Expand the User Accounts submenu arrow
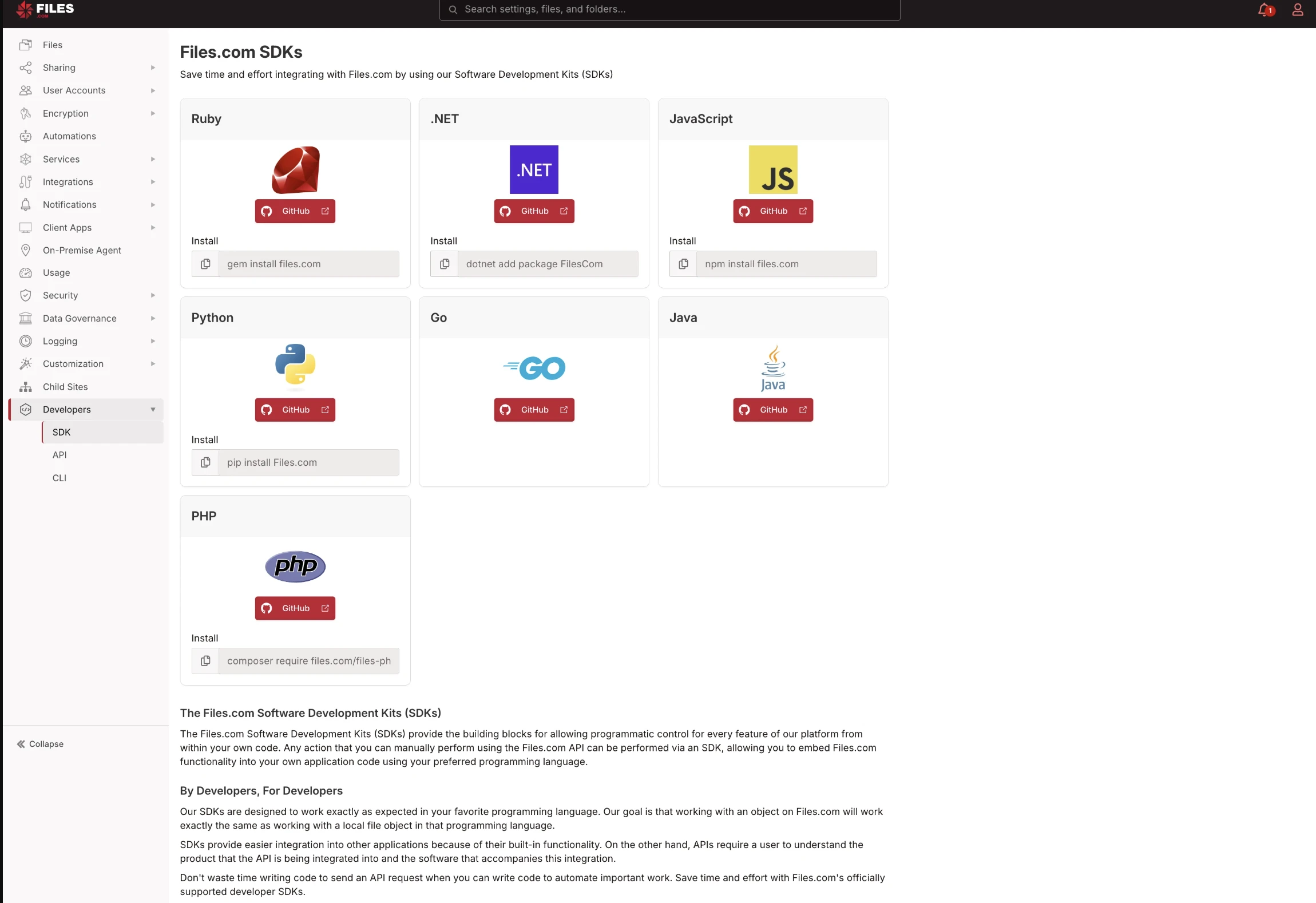 (153, 90)
